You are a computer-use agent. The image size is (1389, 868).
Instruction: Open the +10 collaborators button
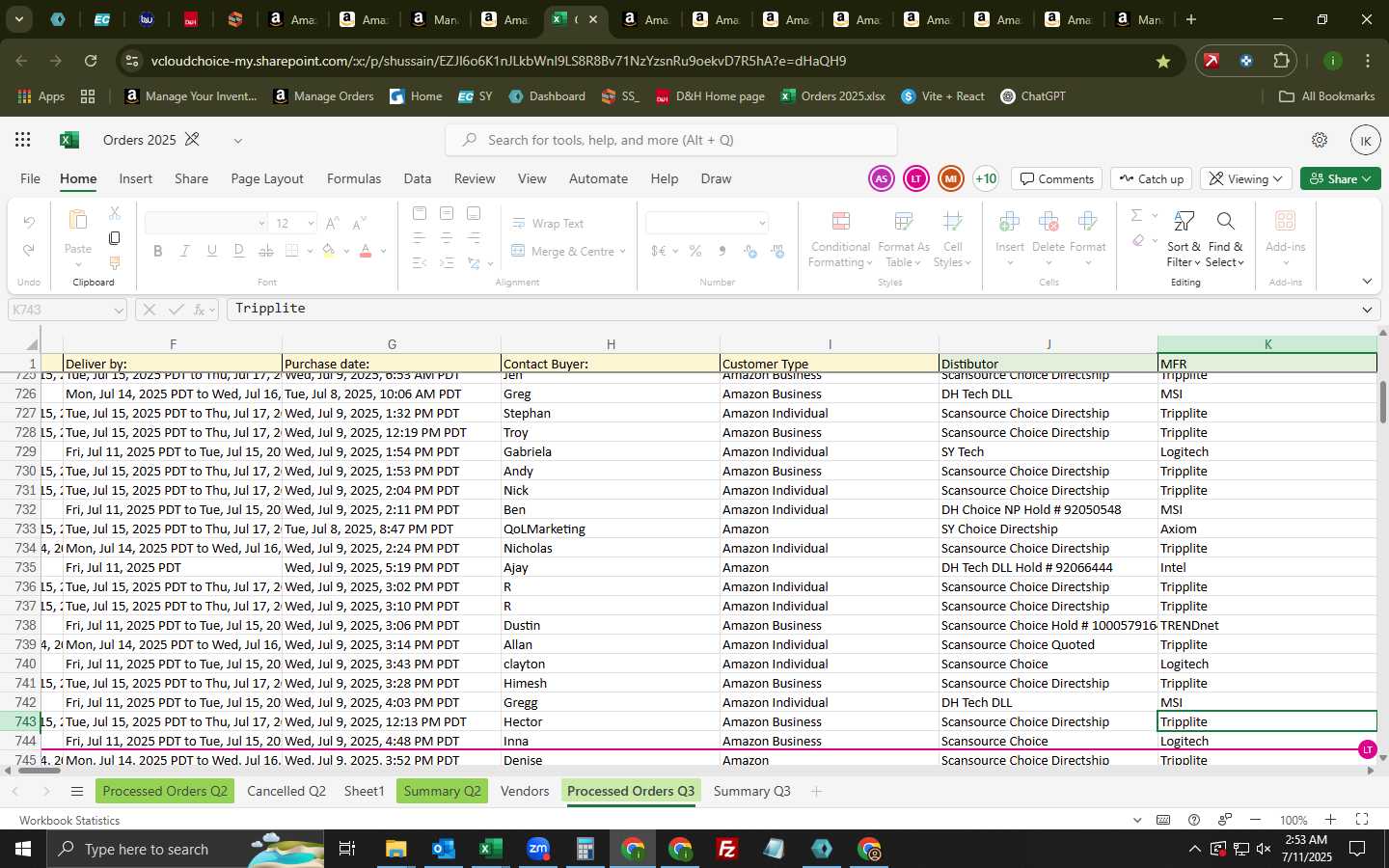pyautogui.click(x=986, y=178)
